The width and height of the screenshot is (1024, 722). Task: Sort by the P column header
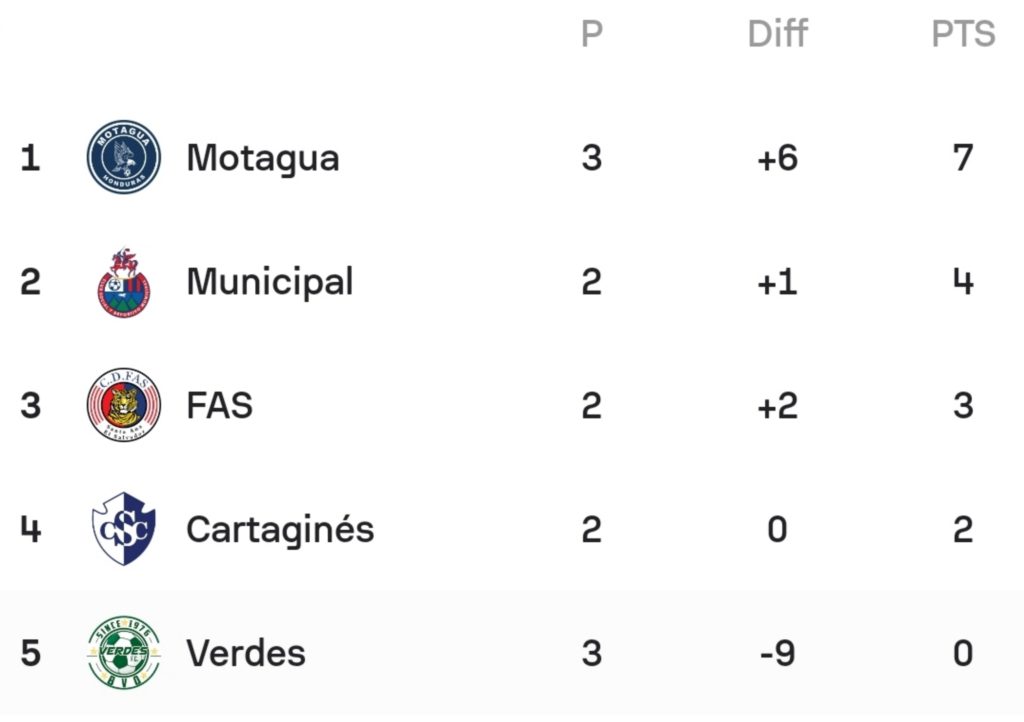[x=592, y=34]
